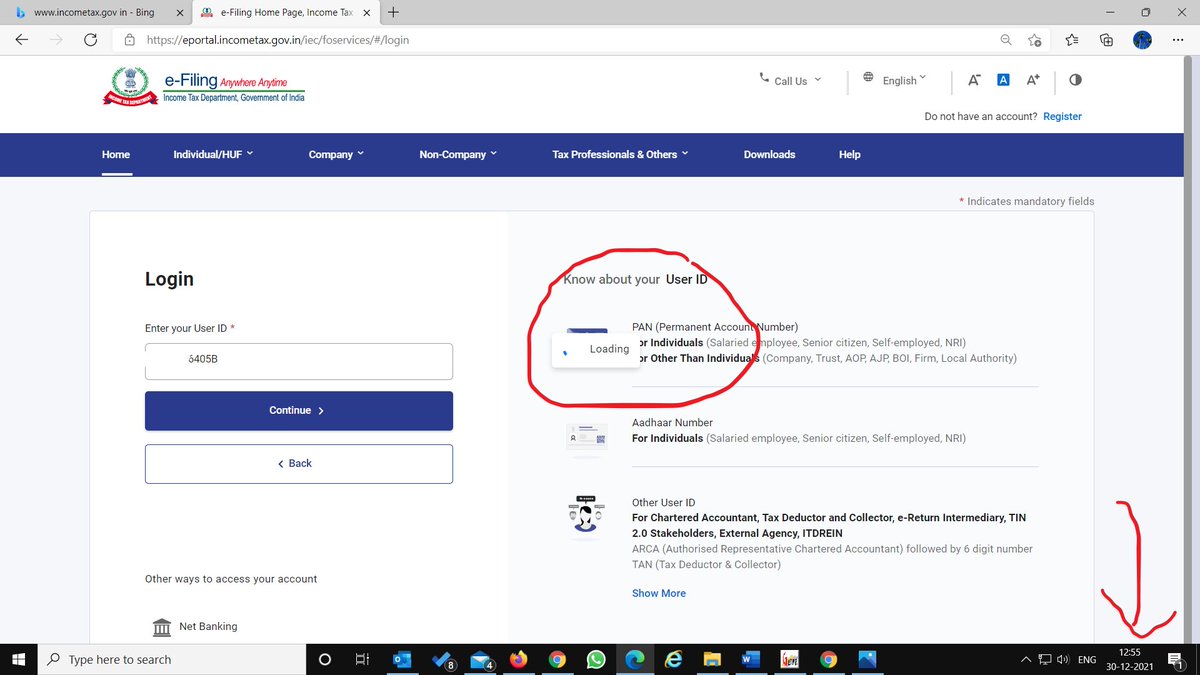Image resolution: width=1200 pixels, height=675 pixels.
Task: Open the volume control in system tray
Action: (x=1062, y=659)
